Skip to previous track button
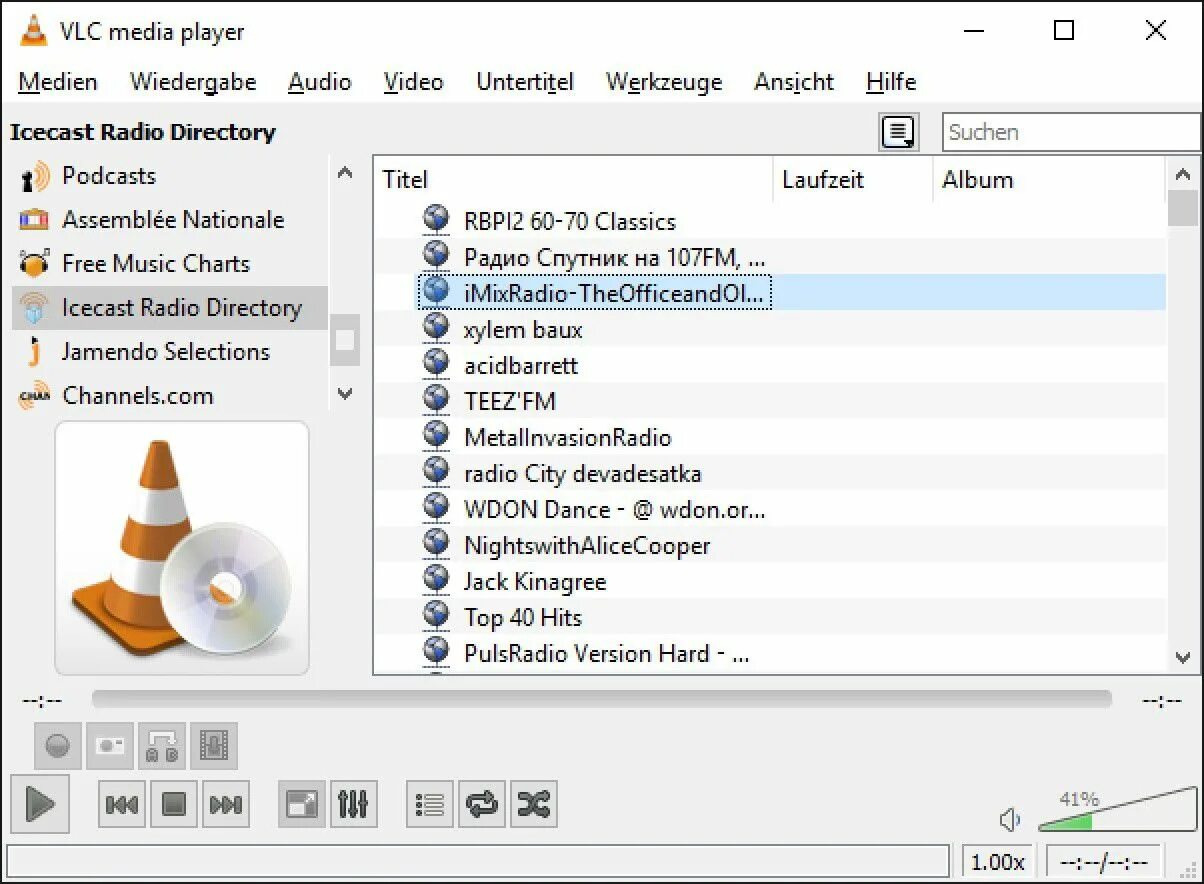 [122, 804]
